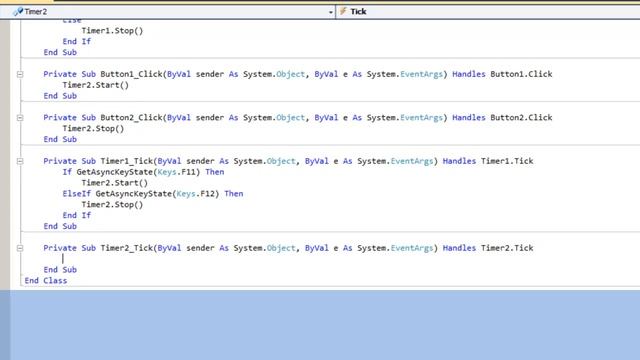Screen dimensions: 640x360
Task: Collapse the Button2_Click sub outline
Action: point(20,118)
